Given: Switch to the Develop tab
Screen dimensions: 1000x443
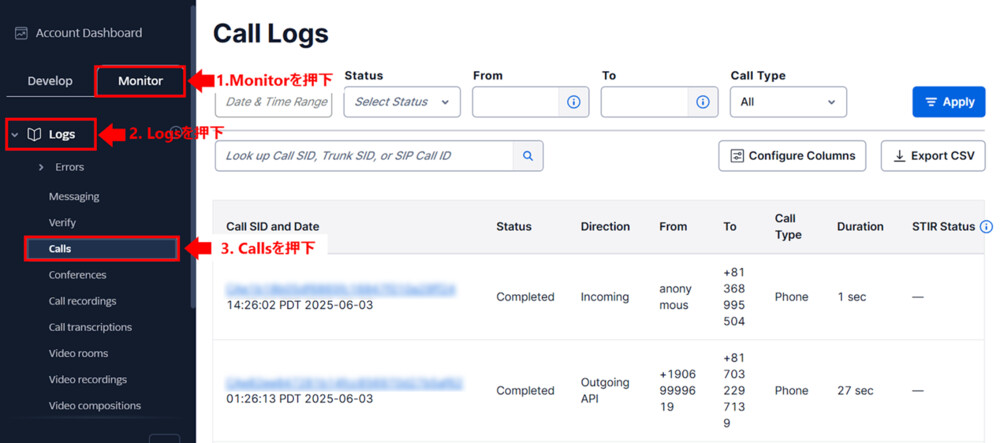Looking at the screenshot, I should pyautogui.click(x=50, y=81).
